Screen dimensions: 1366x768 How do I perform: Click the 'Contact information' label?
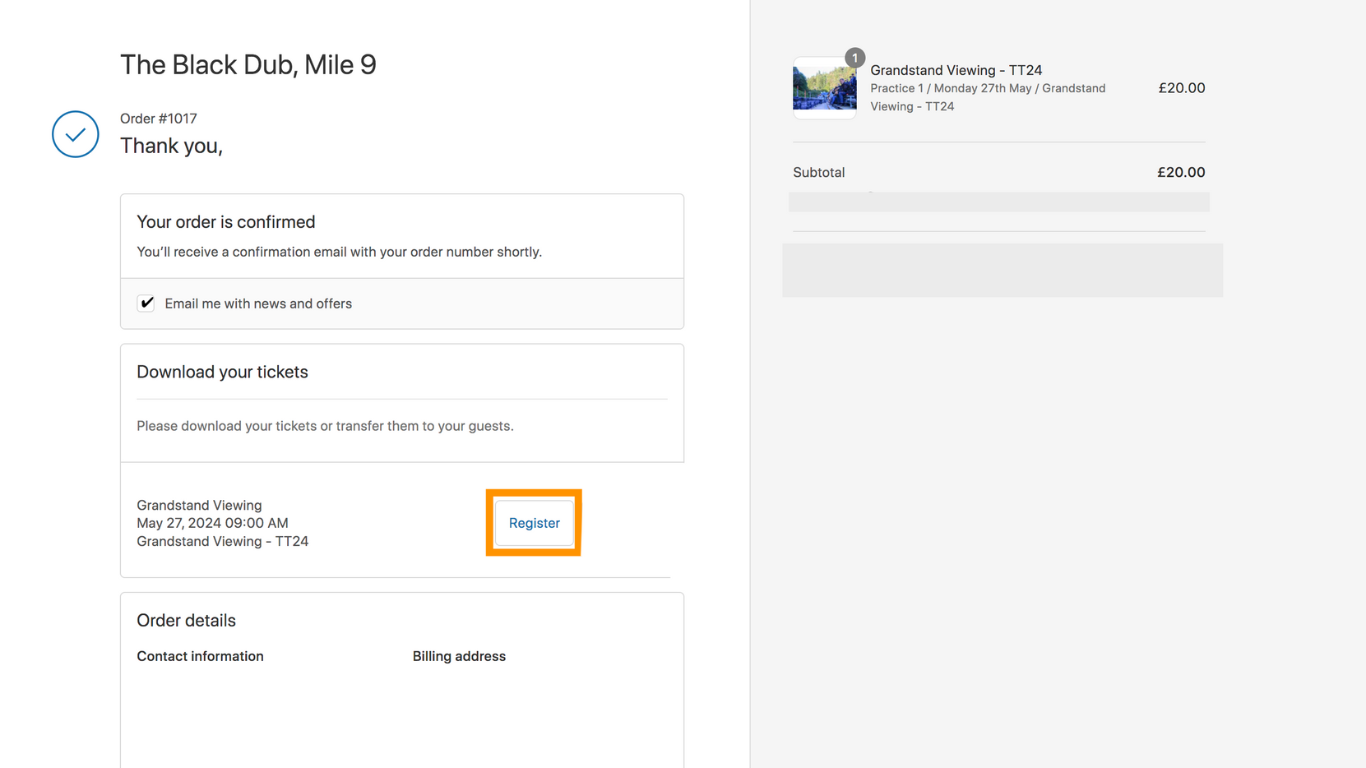200,657
